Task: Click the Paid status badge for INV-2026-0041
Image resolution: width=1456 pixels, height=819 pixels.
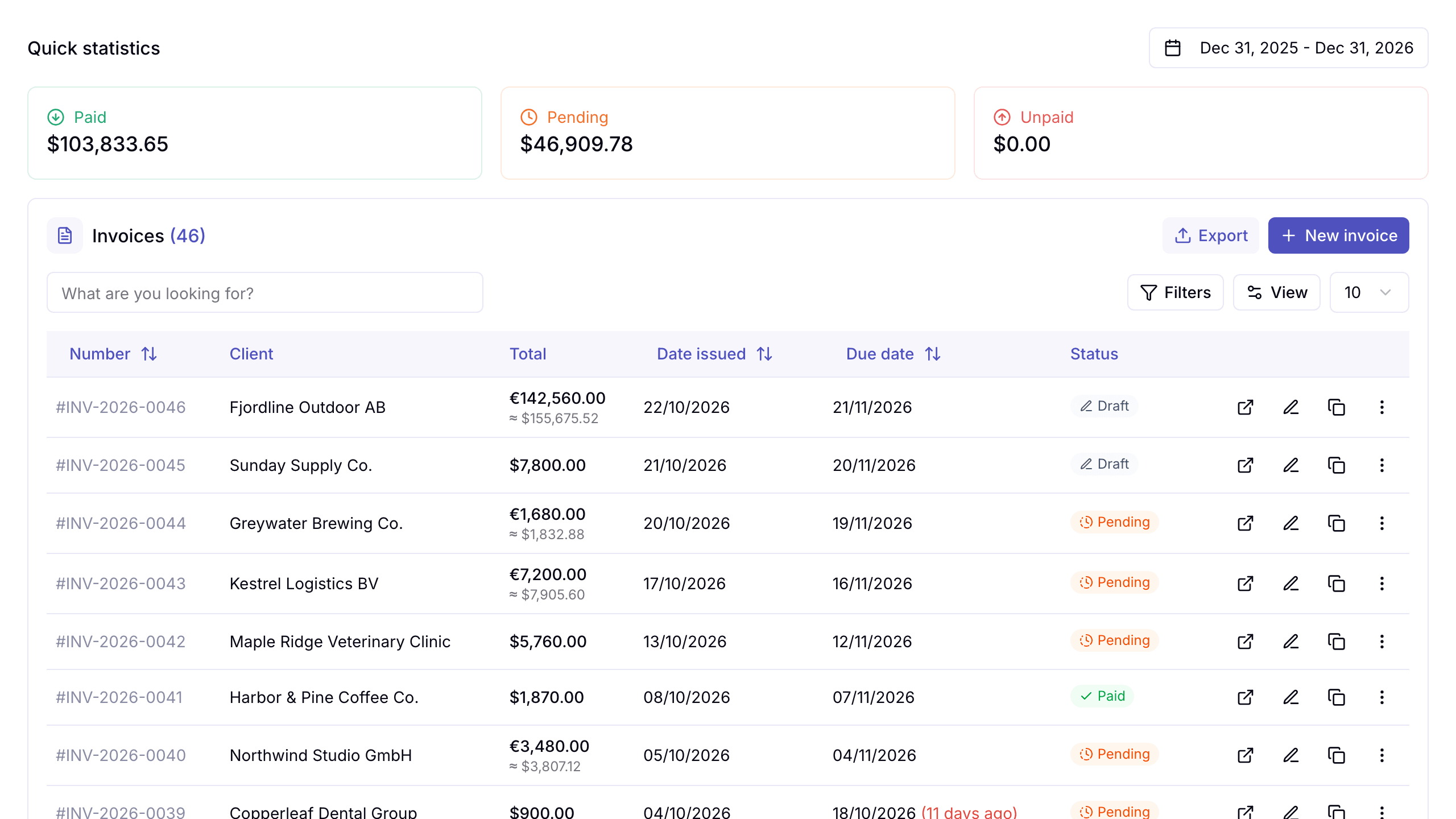Action: coord(1102,696)
